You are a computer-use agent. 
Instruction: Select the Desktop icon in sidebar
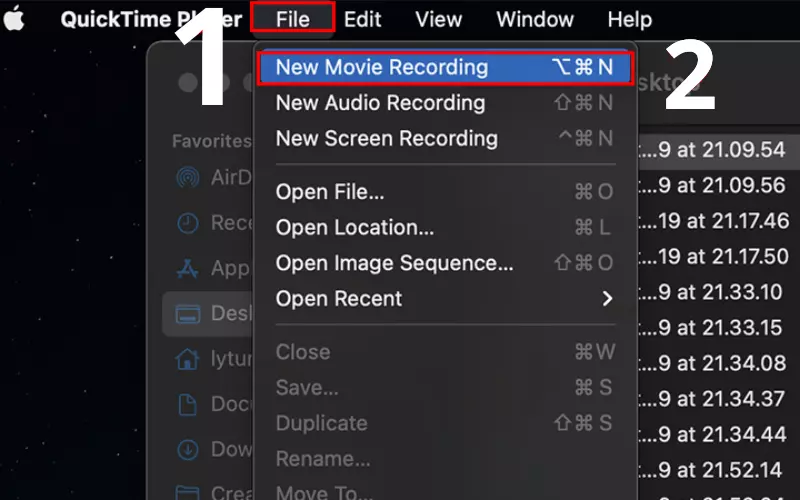click(x=188, y=313)
